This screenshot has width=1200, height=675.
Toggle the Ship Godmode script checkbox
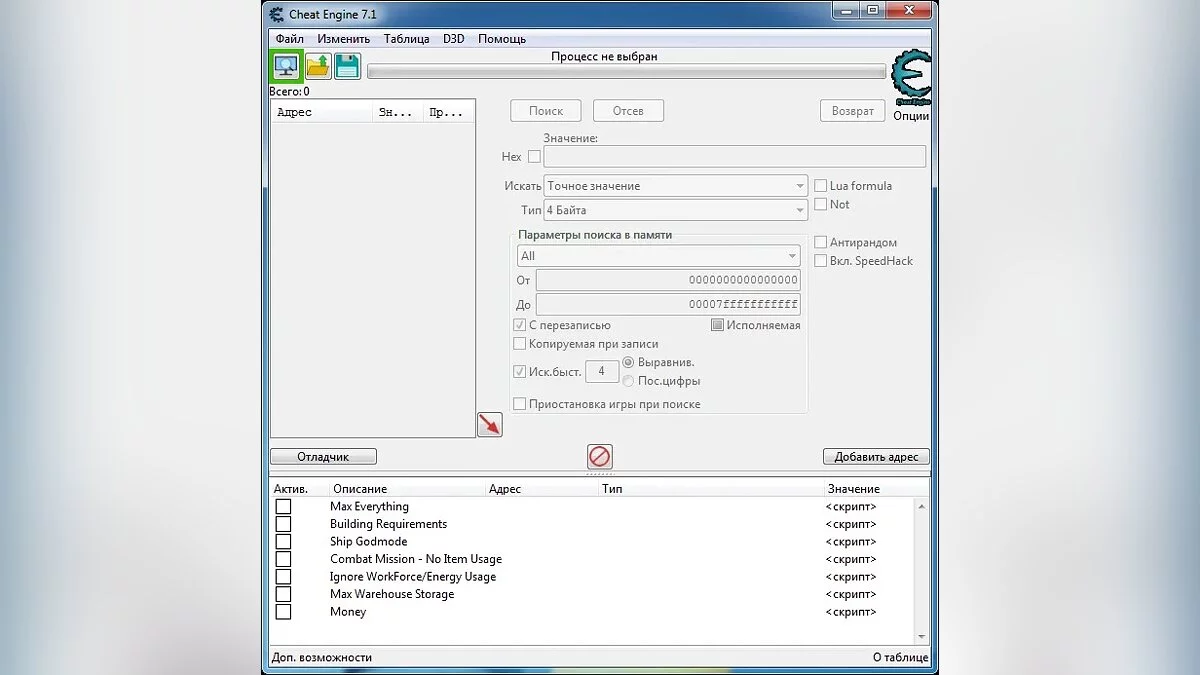[283, 542]
